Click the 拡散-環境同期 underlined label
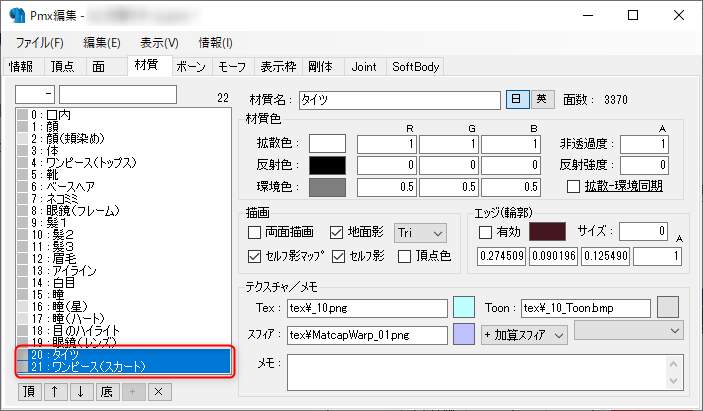This screenshot has width=703, height=411. (x=624, y=186)
